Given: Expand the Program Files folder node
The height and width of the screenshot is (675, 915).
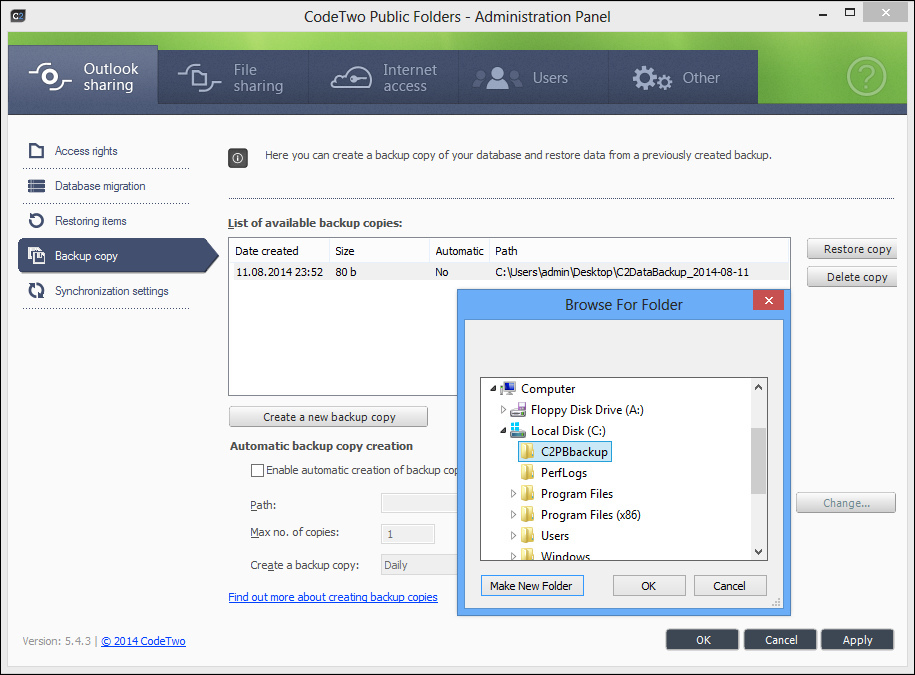Looking at the screenshot, I should point(513,494).
